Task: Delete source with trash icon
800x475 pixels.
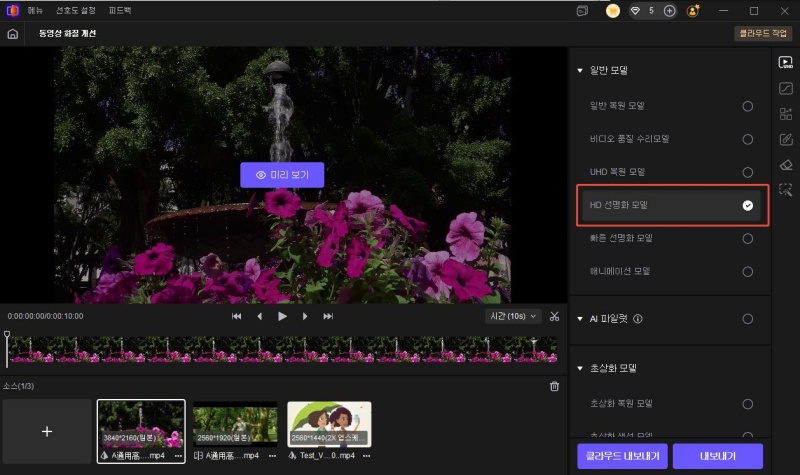Action: pos(555,386)
